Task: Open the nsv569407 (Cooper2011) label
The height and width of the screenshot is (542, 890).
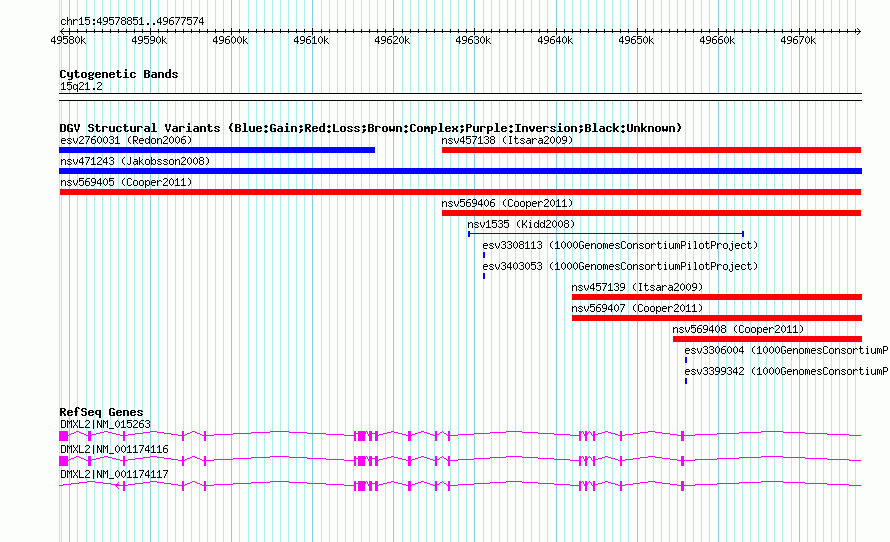Action: [x=637, y=308]
